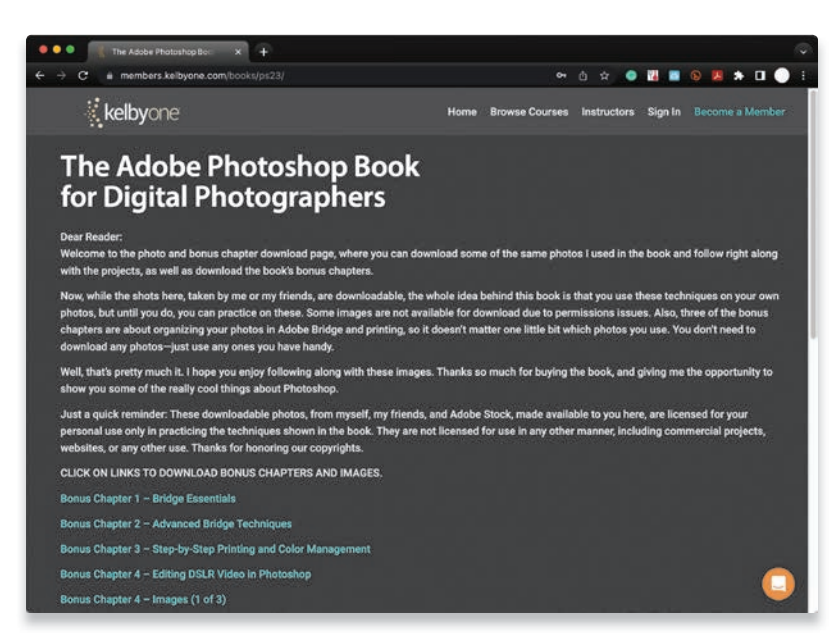Open the Browse Courses nav item
This screenshot has height=640, width=830.
pyautogui.click(x=529, y=112)
